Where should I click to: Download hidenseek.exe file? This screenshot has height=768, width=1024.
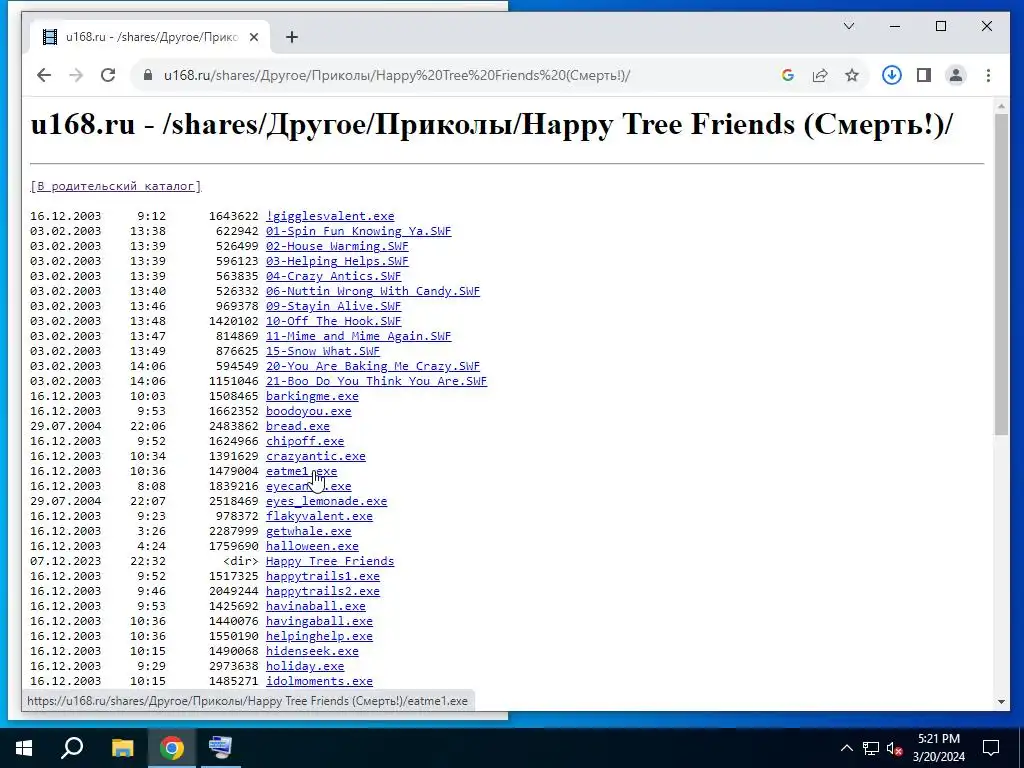[312, 652]
